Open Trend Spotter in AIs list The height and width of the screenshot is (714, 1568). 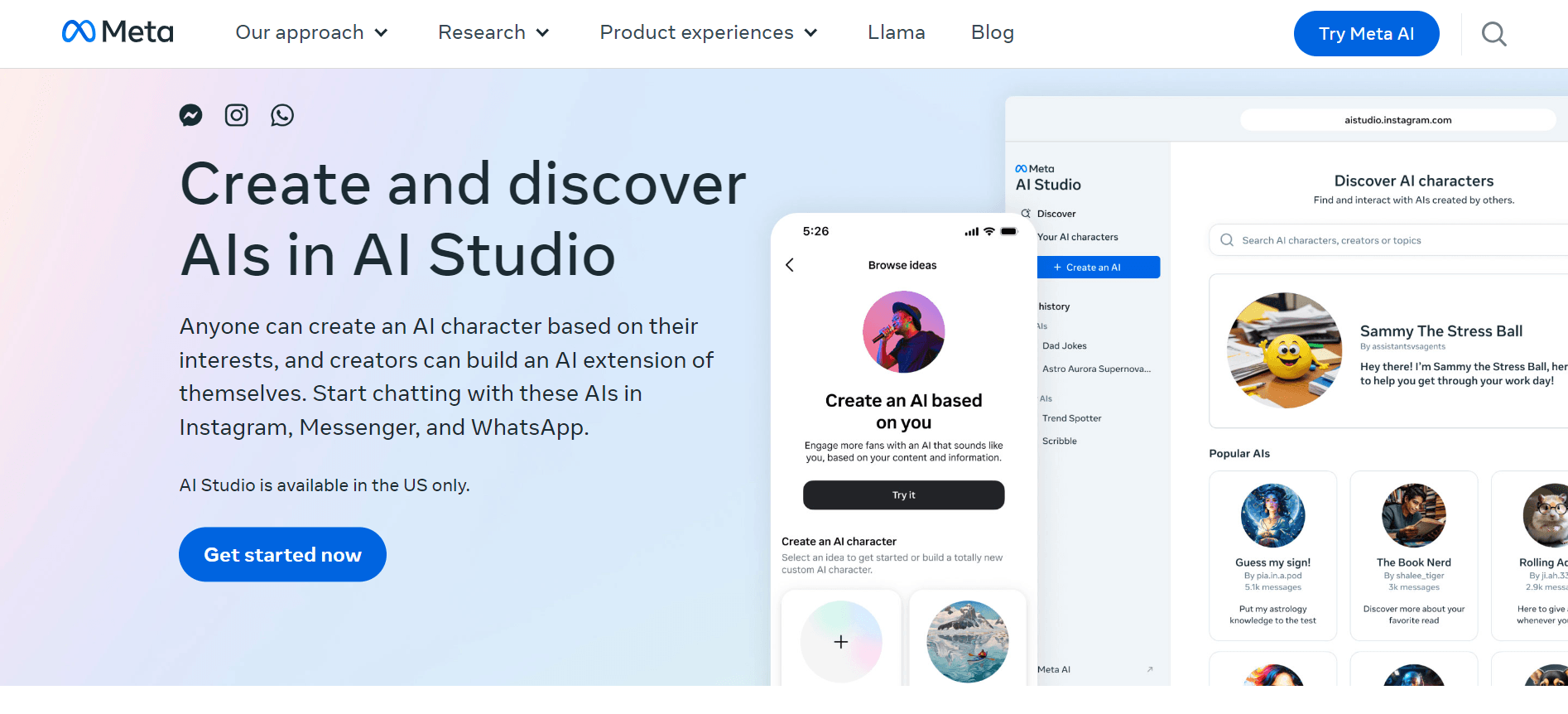tap(1072, 418)
